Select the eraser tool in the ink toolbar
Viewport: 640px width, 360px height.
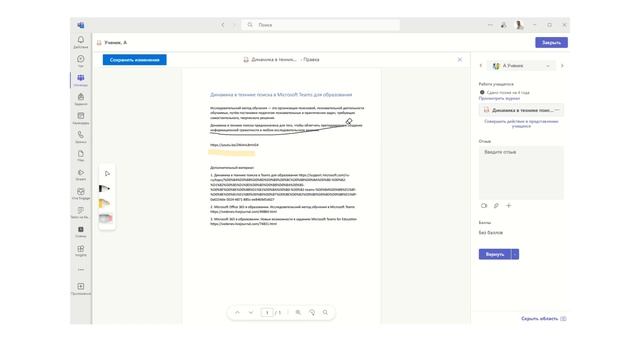[105, 218]
